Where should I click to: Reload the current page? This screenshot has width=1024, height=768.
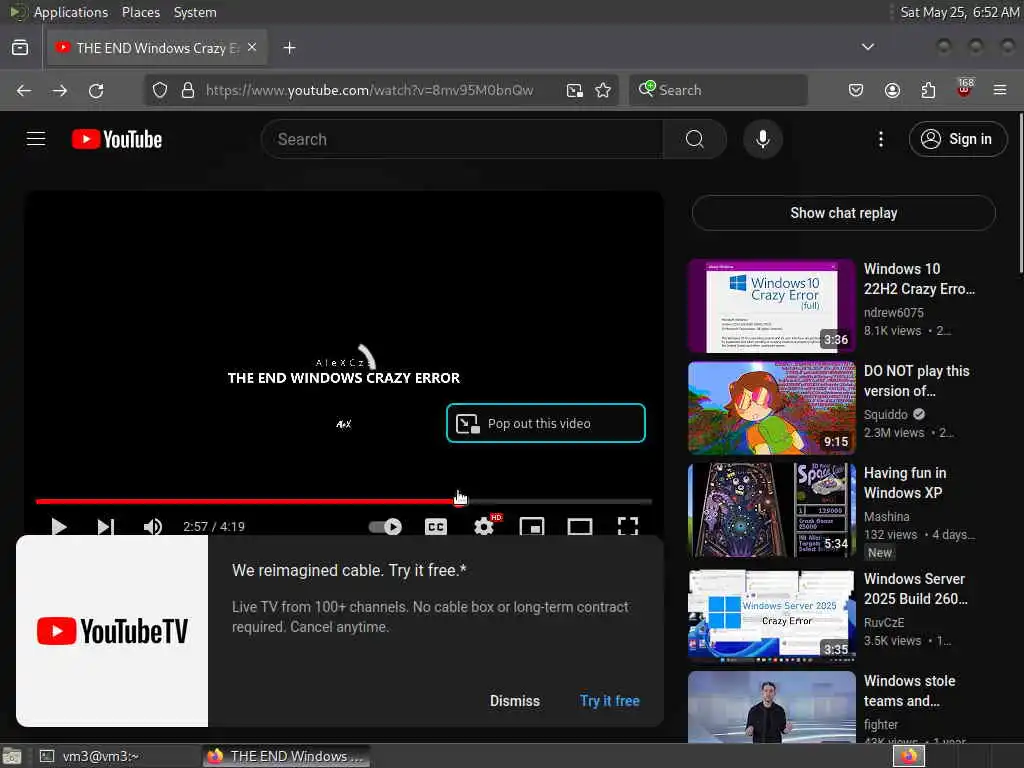pos(96,90)
